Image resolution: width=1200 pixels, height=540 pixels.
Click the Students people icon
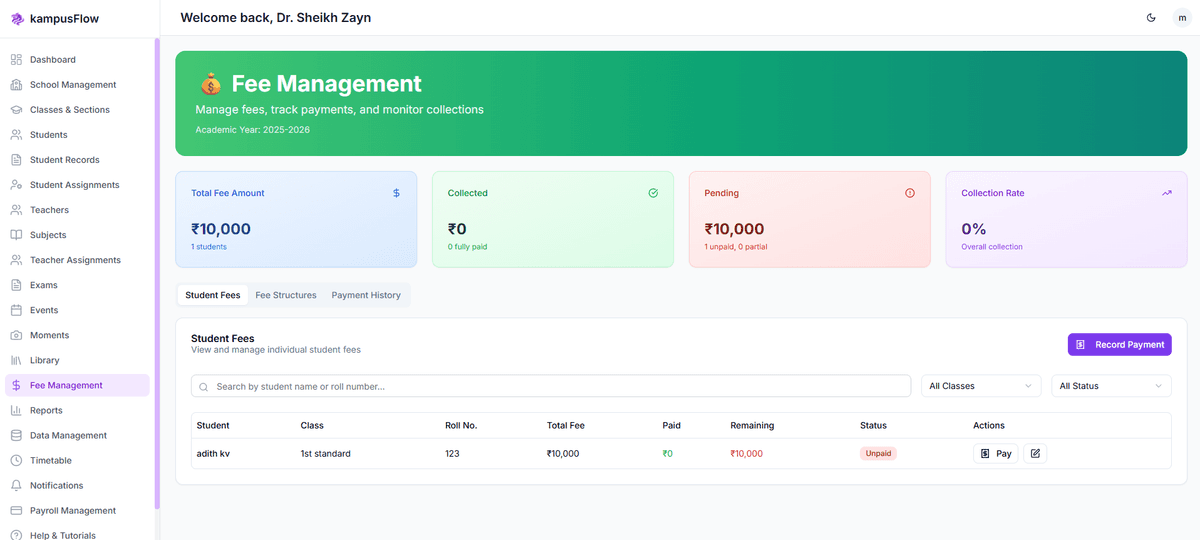point(16,135)
